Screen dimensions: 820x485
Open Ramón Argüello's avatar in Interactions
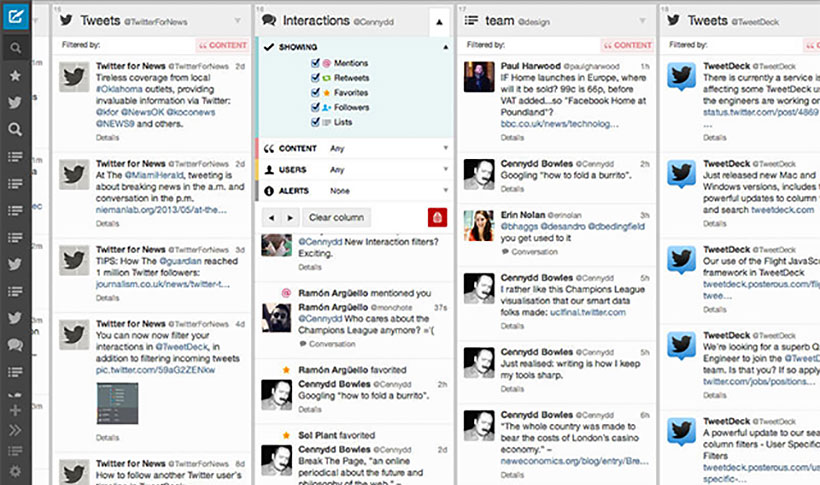click(277, 318)
